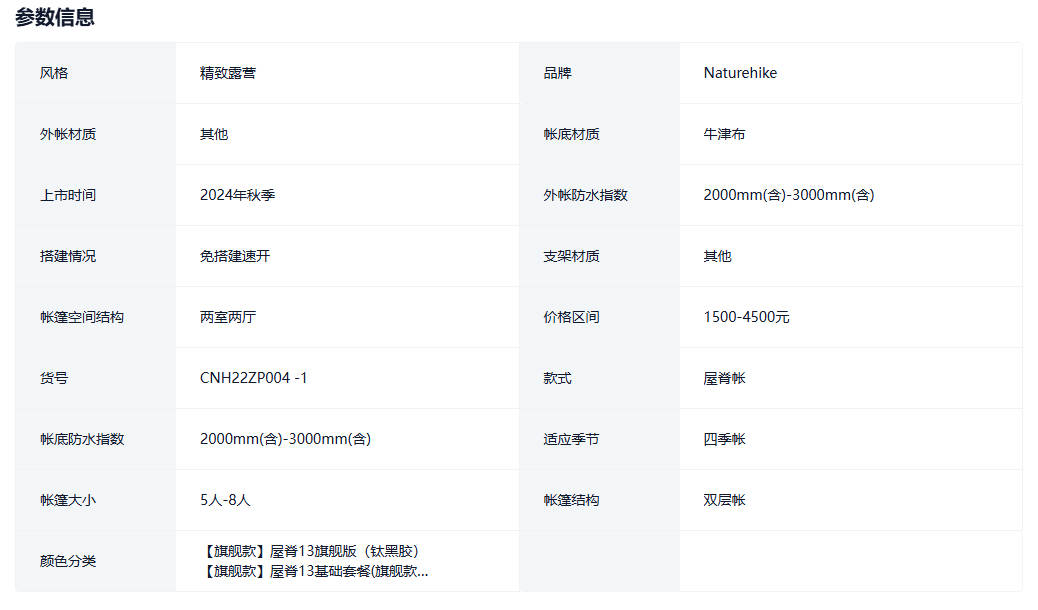Click the 四季帐 season value
Viewport: 1038px width, 610px height.
tap(724, 439)
